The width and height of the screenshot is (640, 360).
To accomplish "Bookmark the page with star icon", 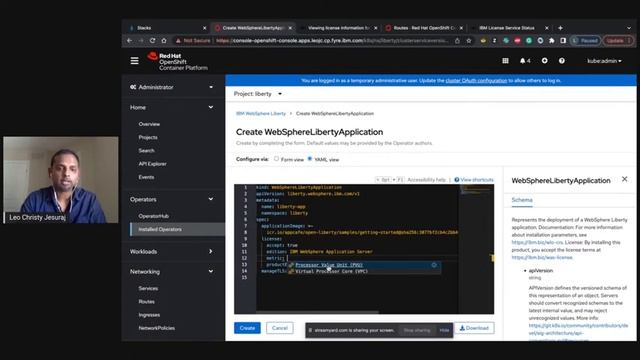I will coord(469,40).
